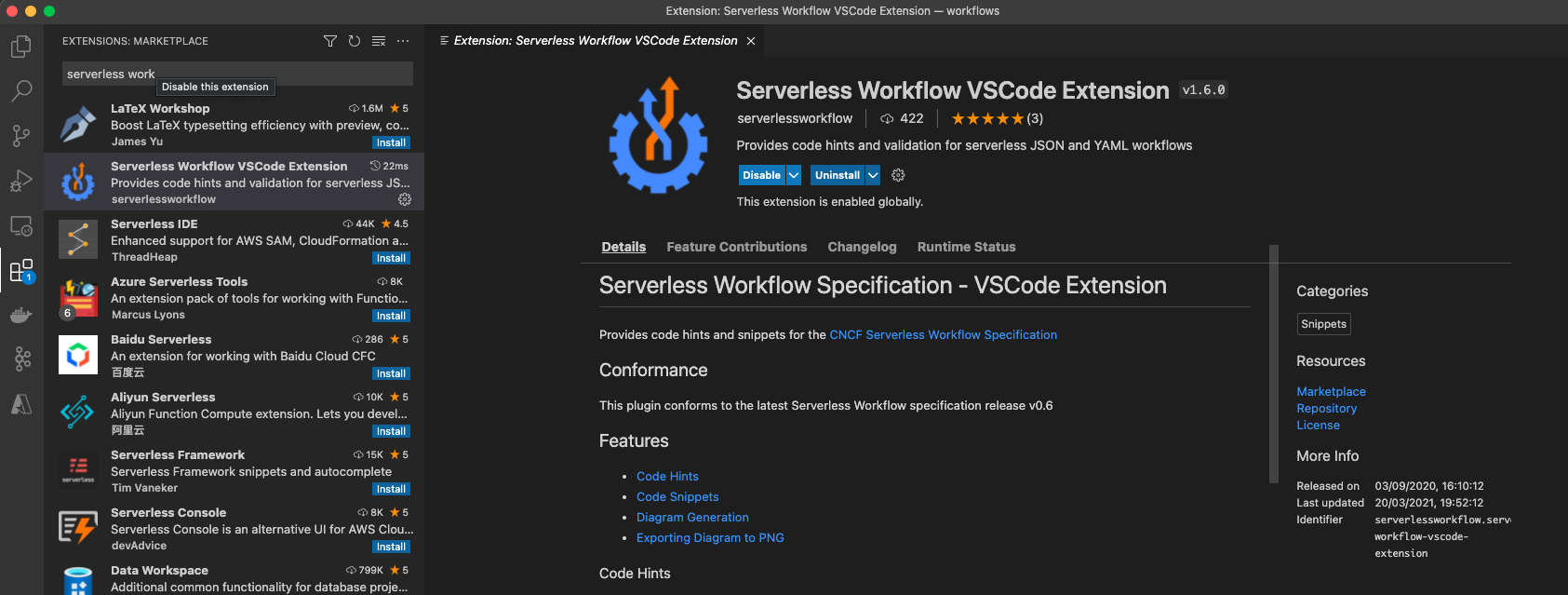This screenshot has width=1568, height=595.
Task: Open the Explorer view in activity bar
Action: click(20, 47)
